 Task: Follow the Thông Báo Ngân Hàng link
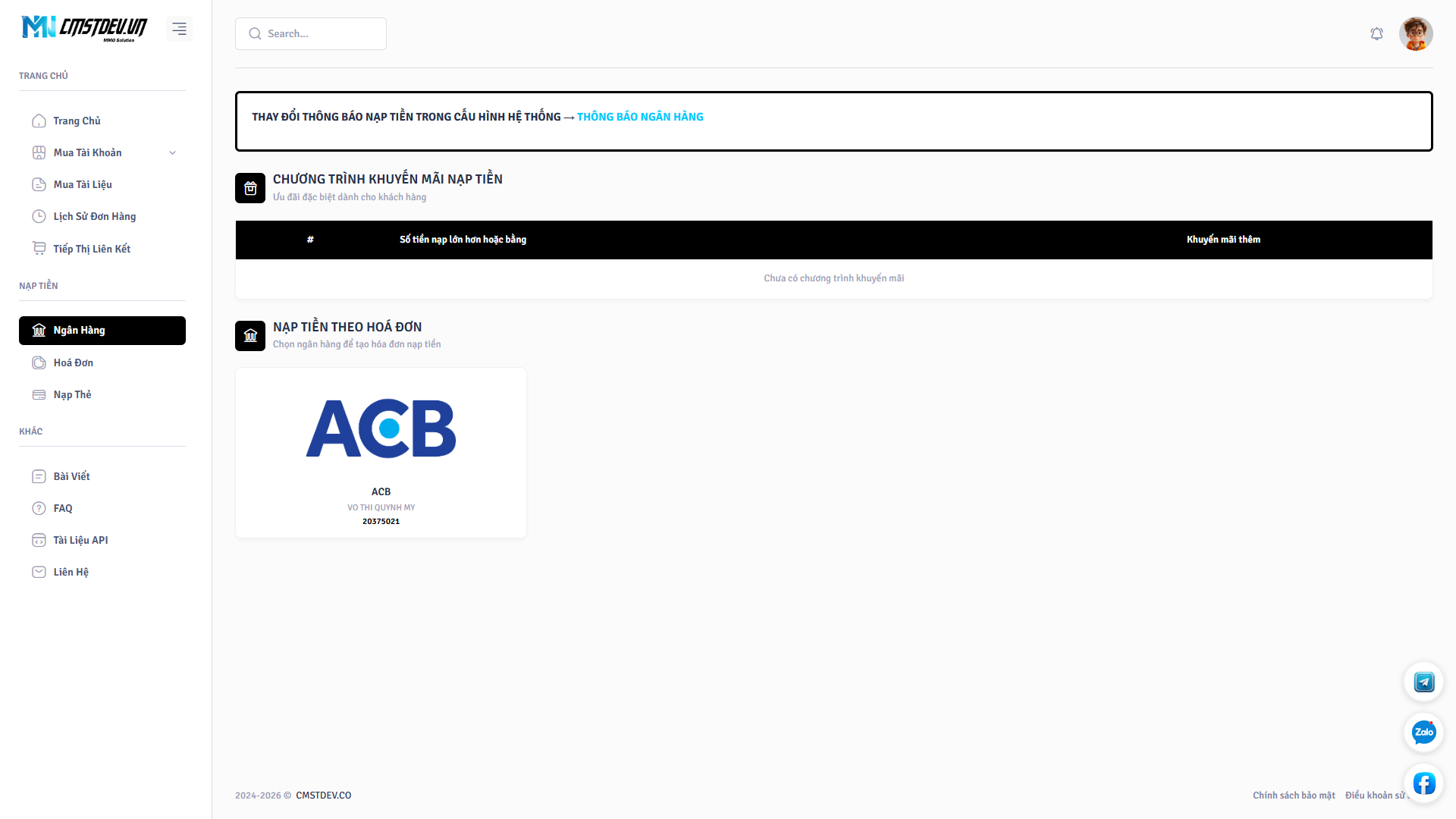pos(640,117)
